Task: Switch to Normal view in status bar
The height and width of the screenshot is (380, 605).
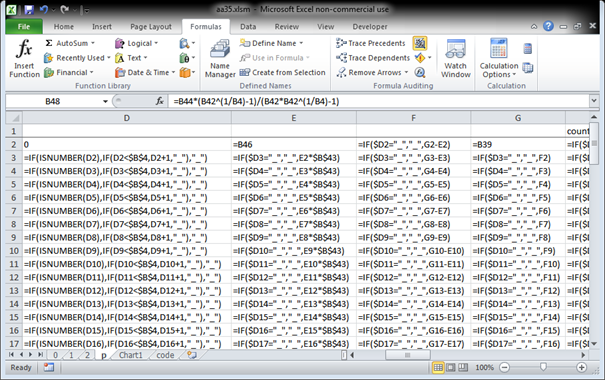Action: pyautogui.click(x=438, y=367)
